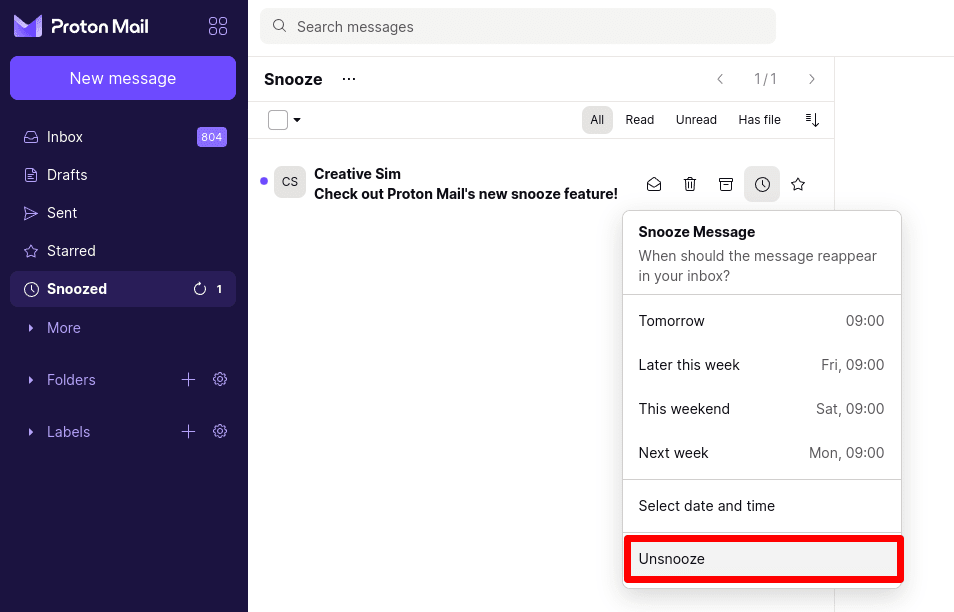Add a new label with the plus icon
This screenshot has height=612, width=954.
point(189,431)
